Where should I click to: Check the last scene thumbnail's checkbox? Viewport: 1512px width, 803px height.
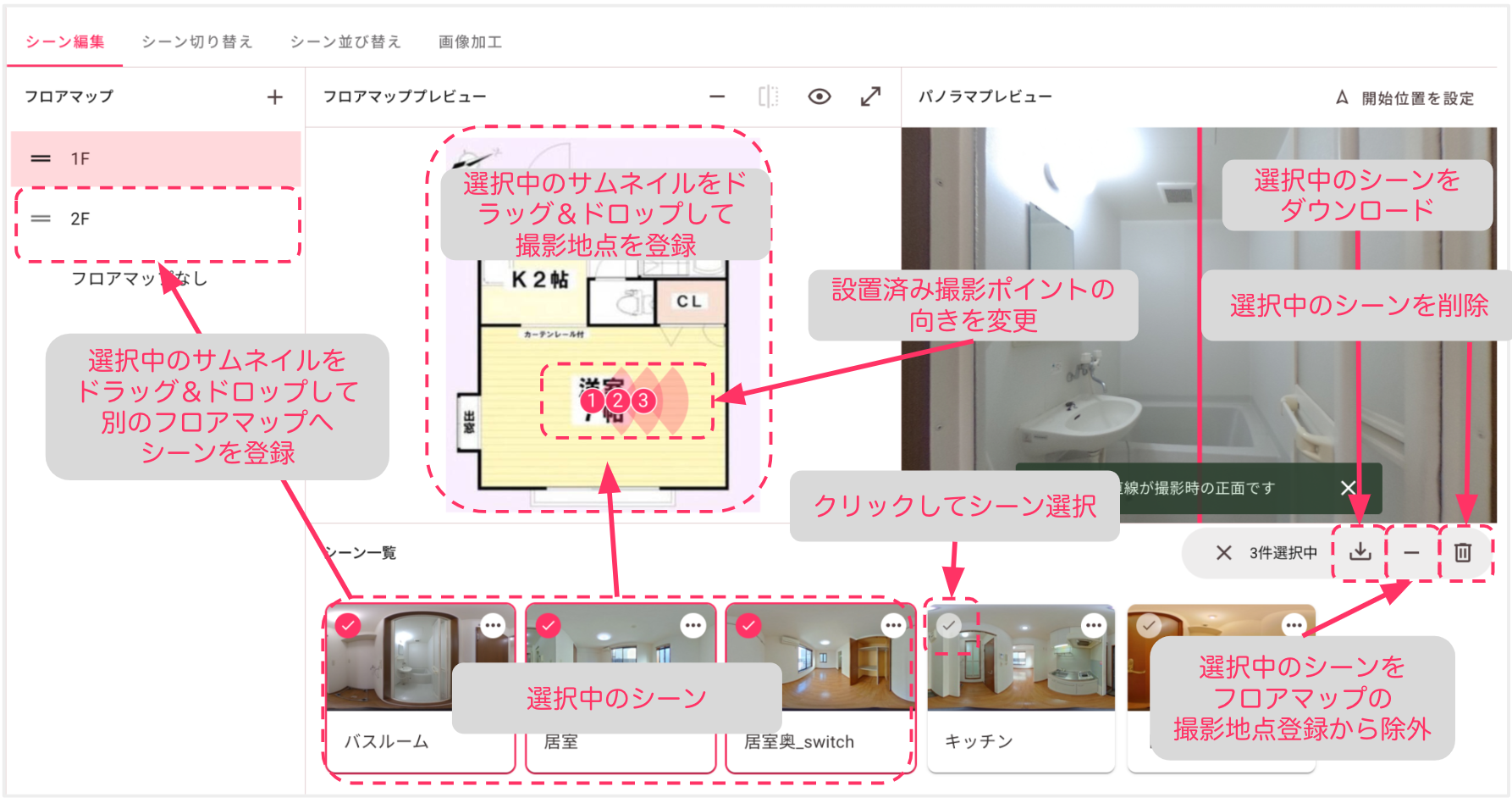[x=1149, y=626]
